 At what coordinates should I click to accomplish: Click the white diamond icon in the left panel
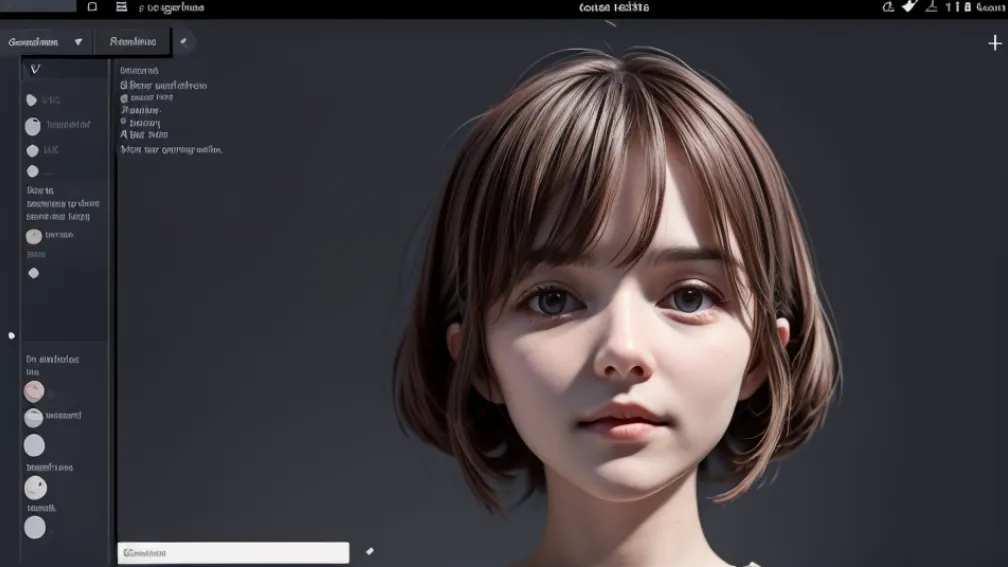(33, 273)
